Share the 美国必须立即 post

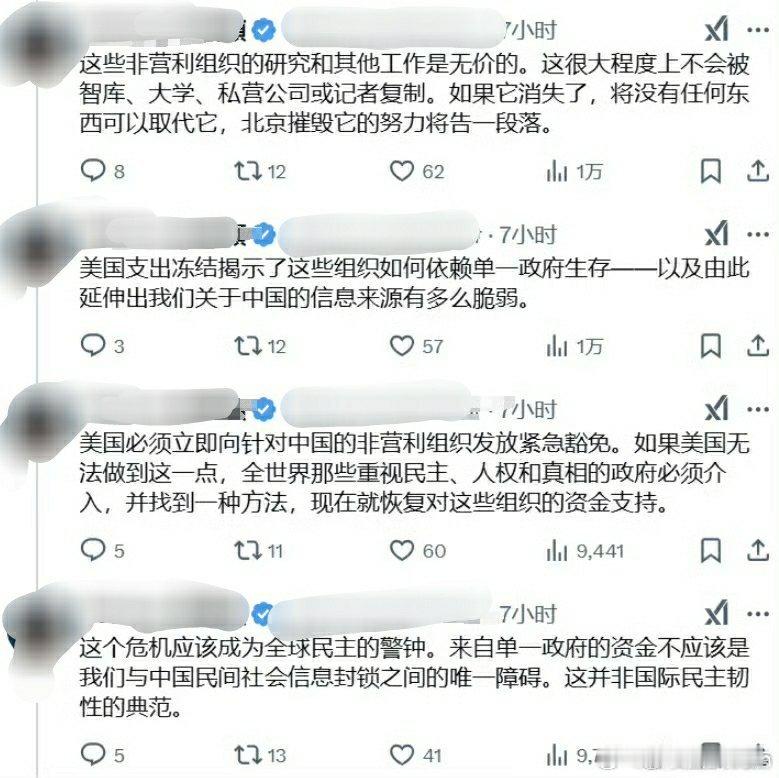point(758,550)
